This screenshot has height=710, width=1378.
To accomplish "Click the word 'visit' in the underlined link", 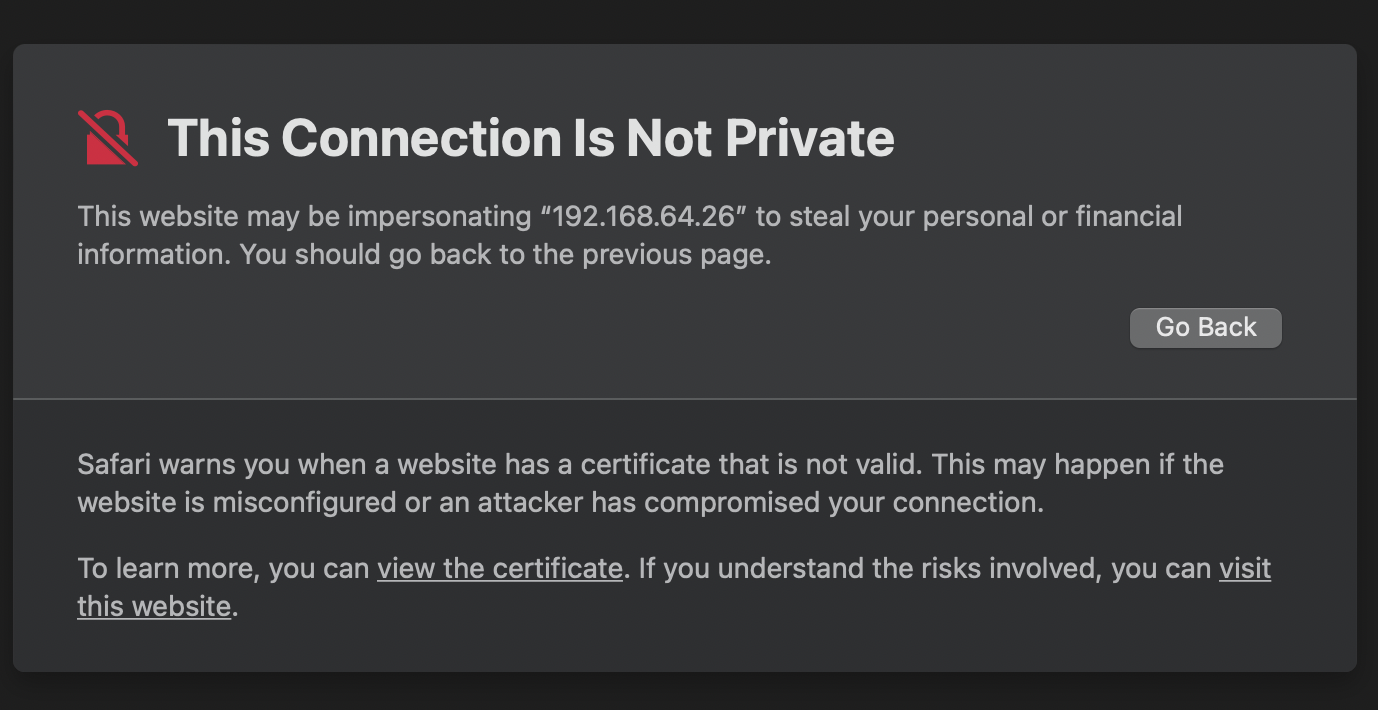I will point(1244,568).
